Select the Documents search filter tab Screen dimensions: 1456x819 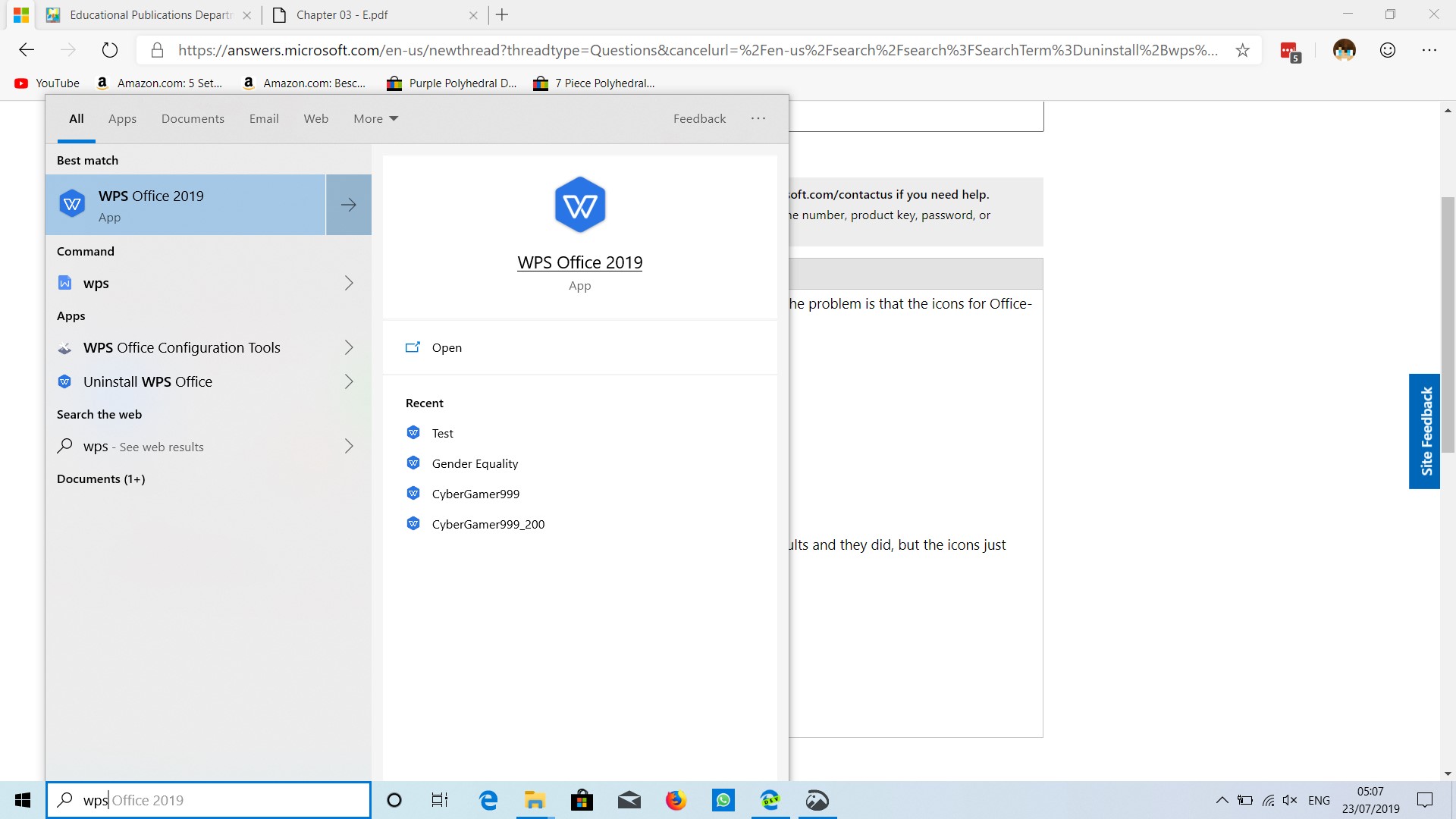tap(192, 118)
